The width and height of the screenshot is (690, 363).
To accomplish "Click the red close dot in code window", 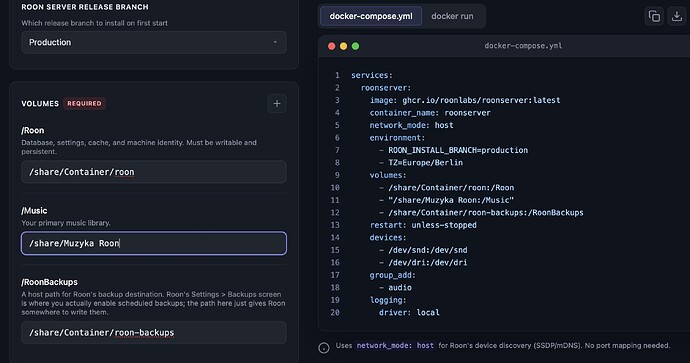I will point(332,46).
